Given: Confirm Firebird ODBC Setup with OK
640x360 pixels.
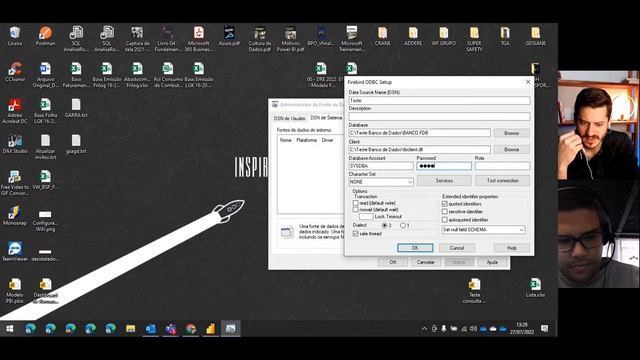Looking at the screenshot, I should [415, 248].
